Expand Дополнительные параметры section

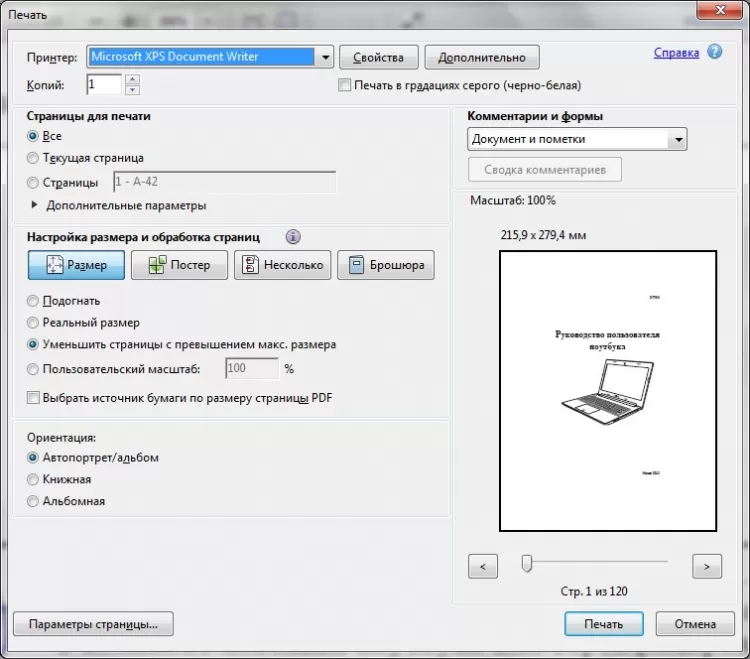tap(33, 205)
